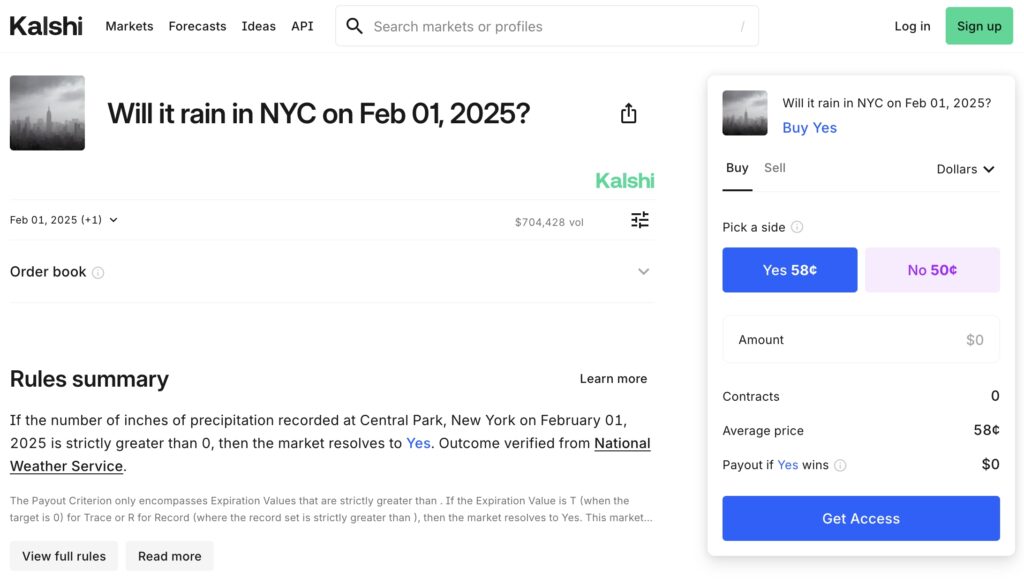
Task: Open the Forecasts menu
Action: [197, 26]
